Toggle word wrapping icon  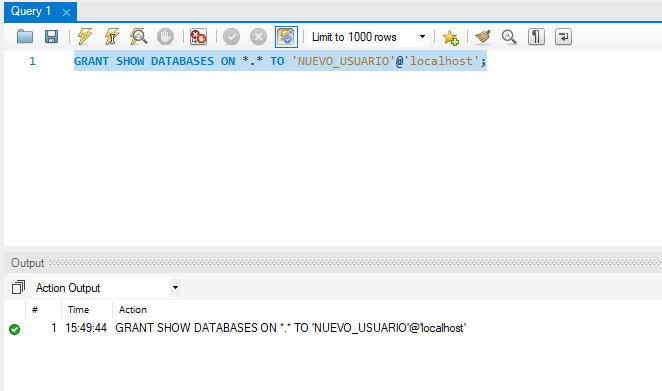coord(563,37)
